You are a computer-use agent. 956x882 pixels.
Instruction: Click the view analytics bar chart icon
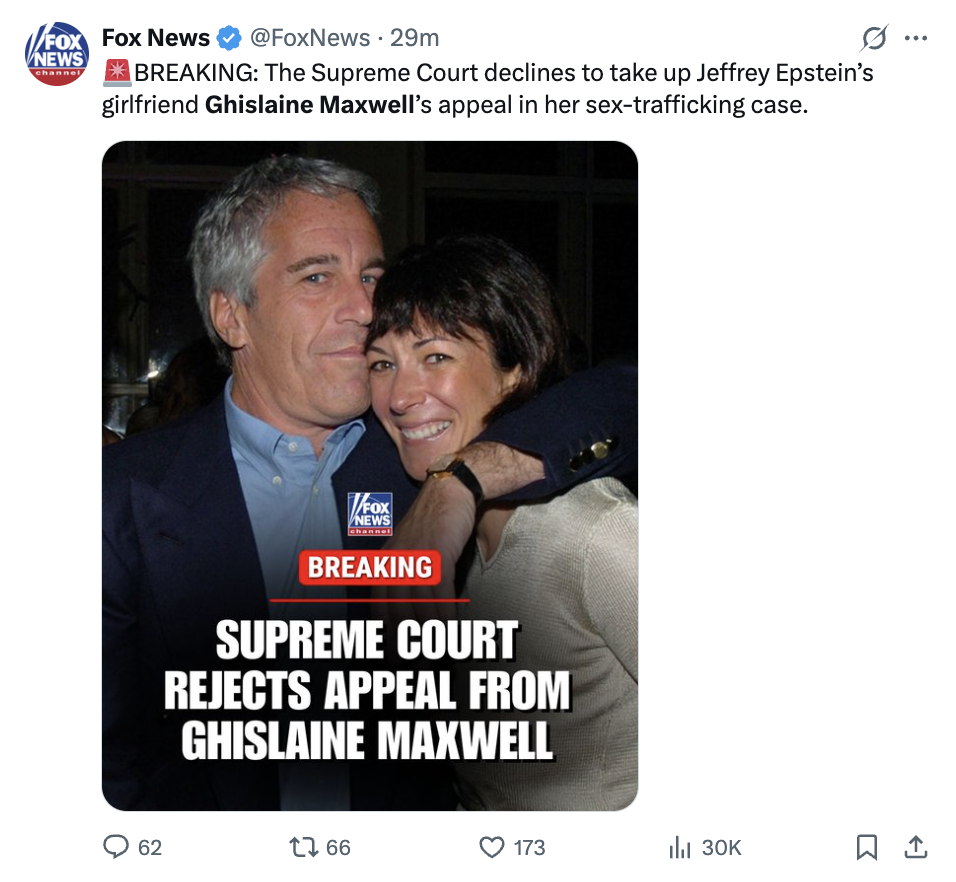[679, 847]
